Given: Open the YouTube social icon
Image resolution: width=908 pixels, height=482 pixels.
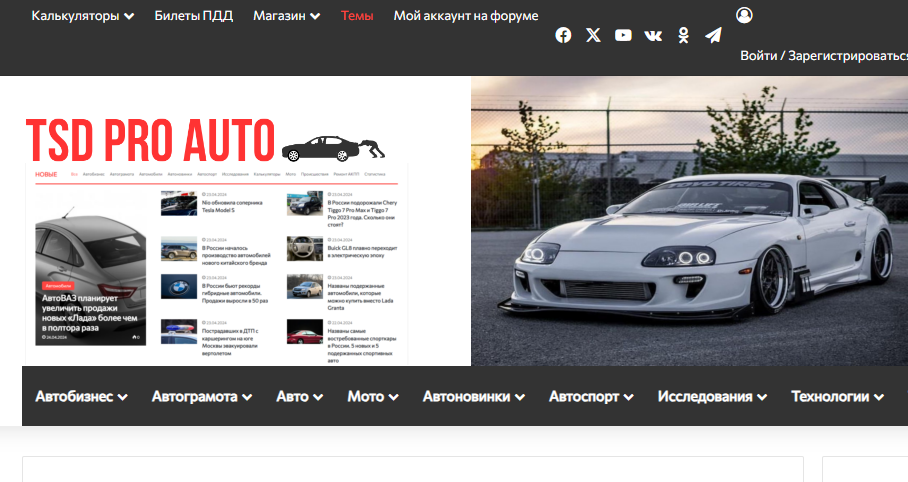Looking at the screenshot, I should 623,35.
